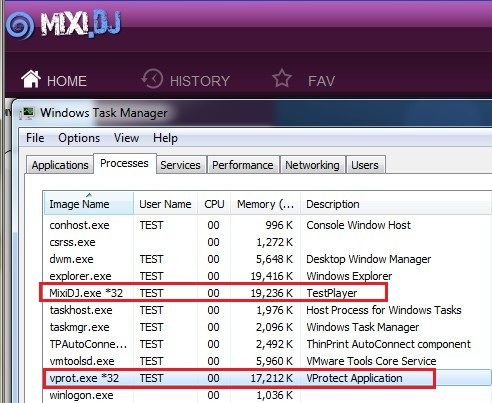This screenshot has width=492, height=403.
Task: Sort by the Memory column header
Action: [265, 203]
